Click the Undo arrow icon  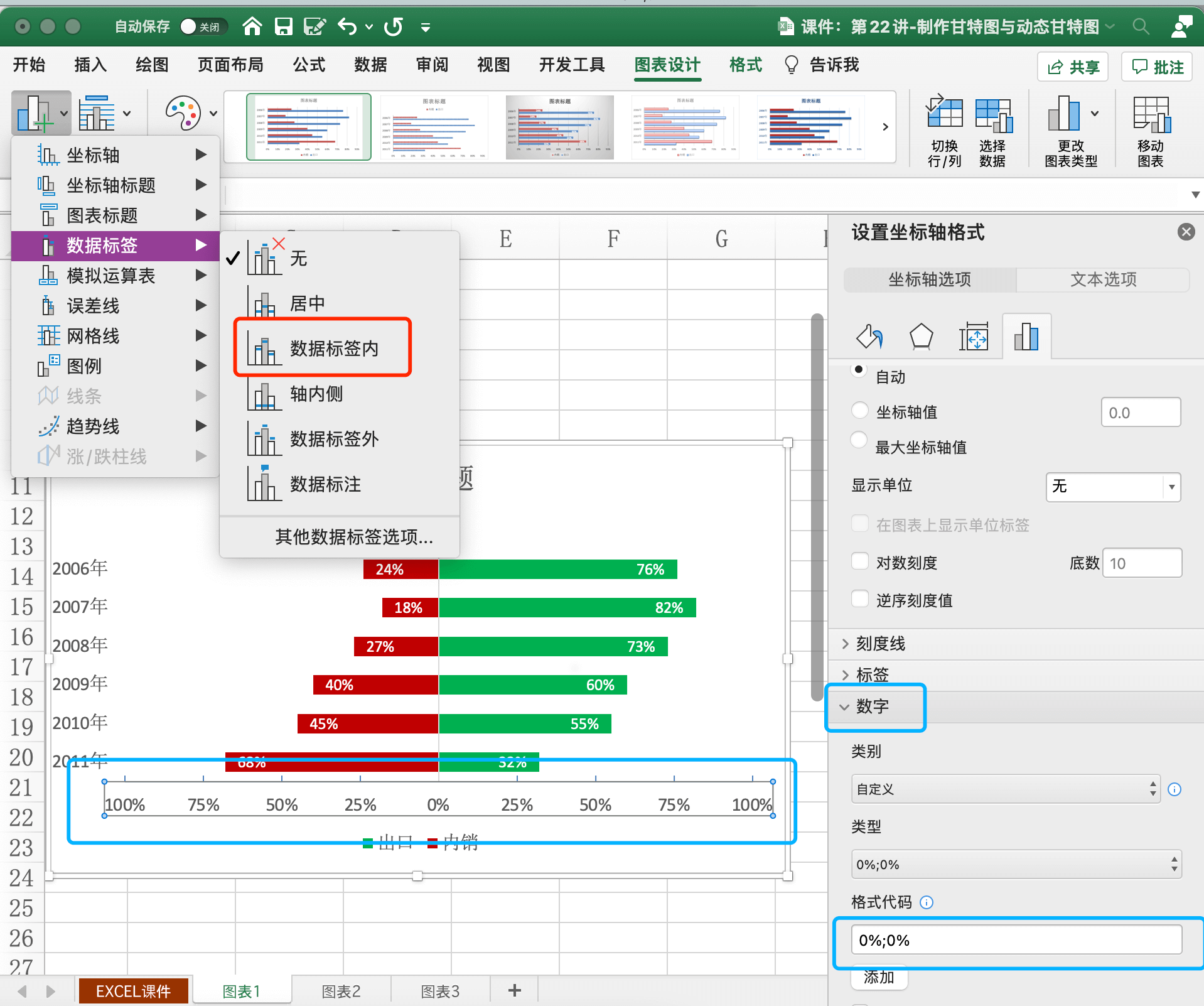click(347, 26)
